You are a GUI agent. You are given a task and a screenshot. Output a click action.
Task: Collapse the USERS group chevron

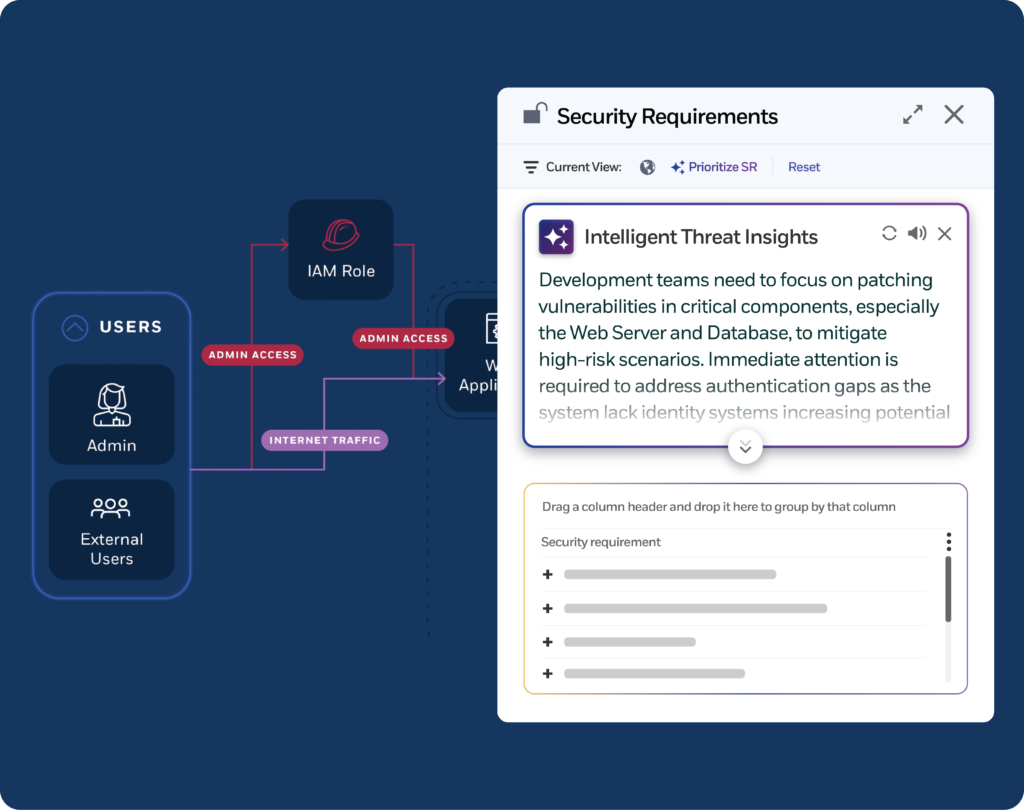[75, 327]
